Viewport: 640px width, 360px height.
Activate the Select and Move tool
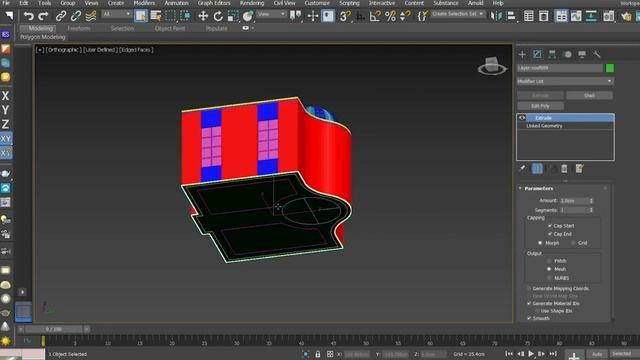[x=203, y=16]
